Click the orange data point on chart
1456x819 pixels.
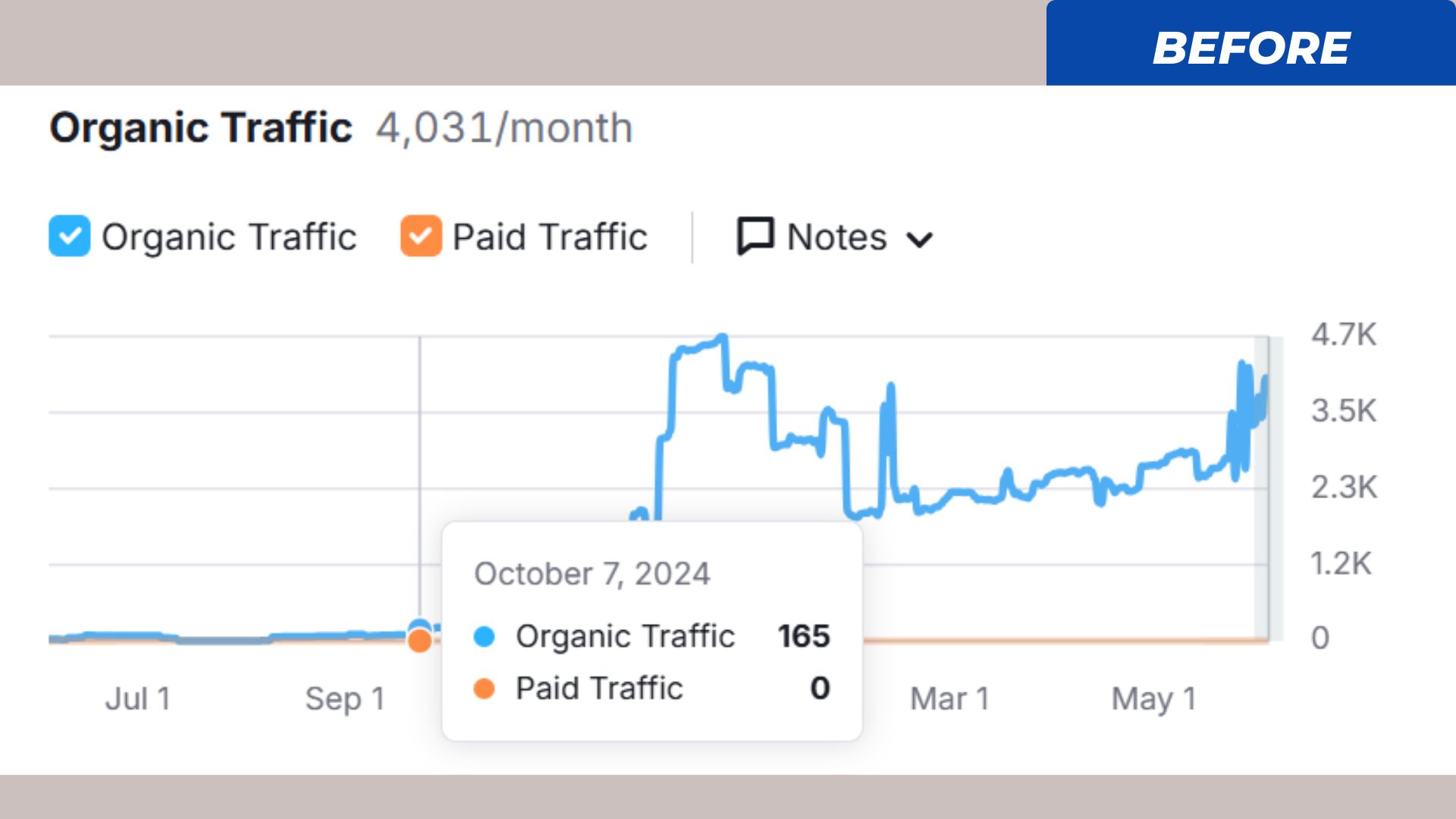point(419,642)
